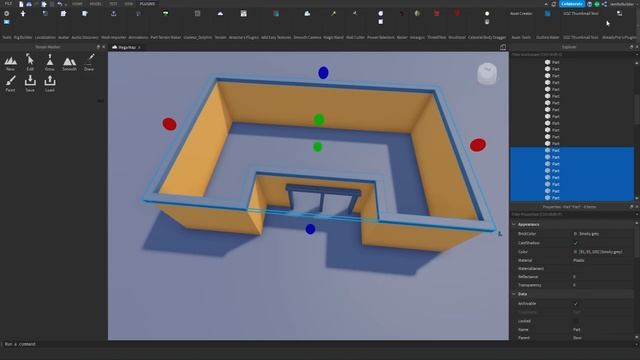Click the terrain Load icon
This screenshot has height=360, width=640.
tap(49, 83)
